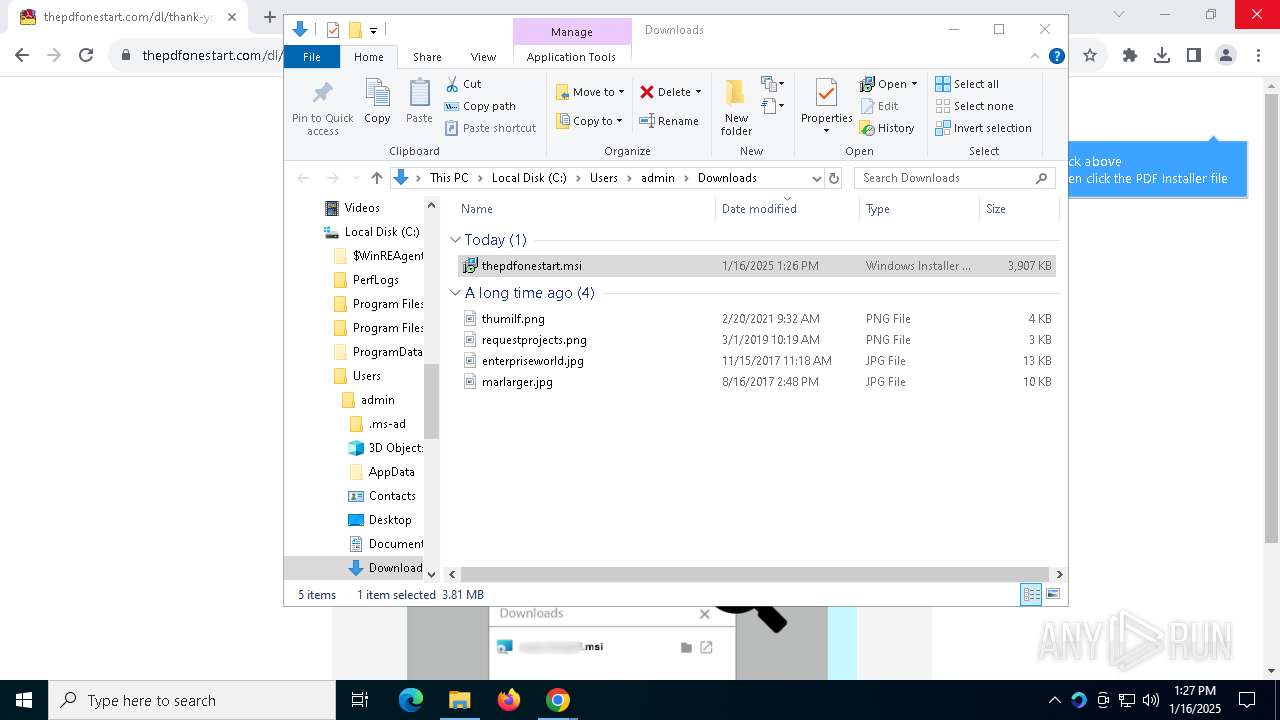1280x720 pixels.
Task: Open the Windows Start menu
Action: 24,700
